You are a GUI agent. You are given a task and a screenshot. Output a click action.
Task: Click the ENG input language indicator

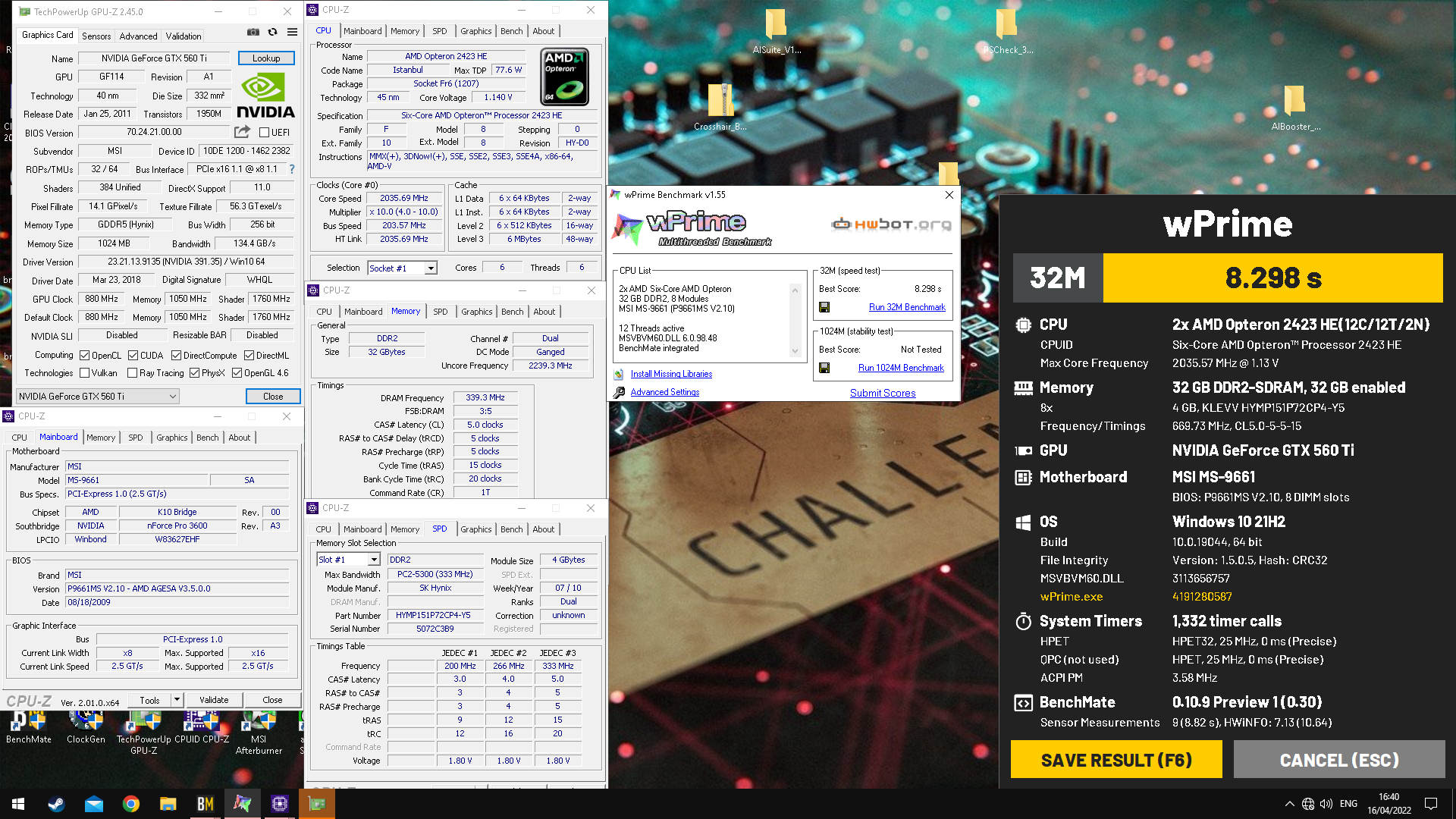coord(1348,804)
